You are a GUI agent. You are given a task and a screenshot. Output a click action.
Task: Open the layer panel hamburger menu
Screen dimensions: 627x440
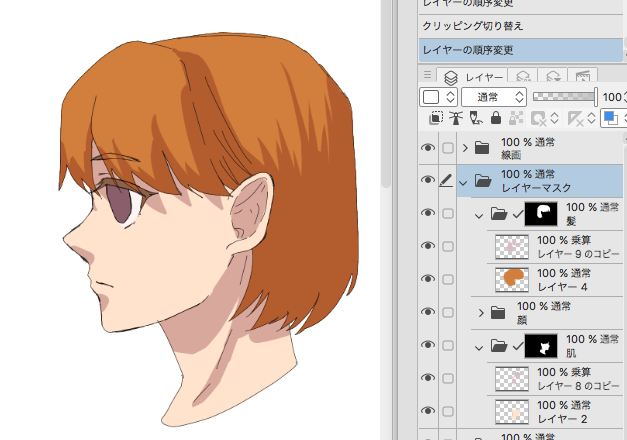(x=428, y=76)
